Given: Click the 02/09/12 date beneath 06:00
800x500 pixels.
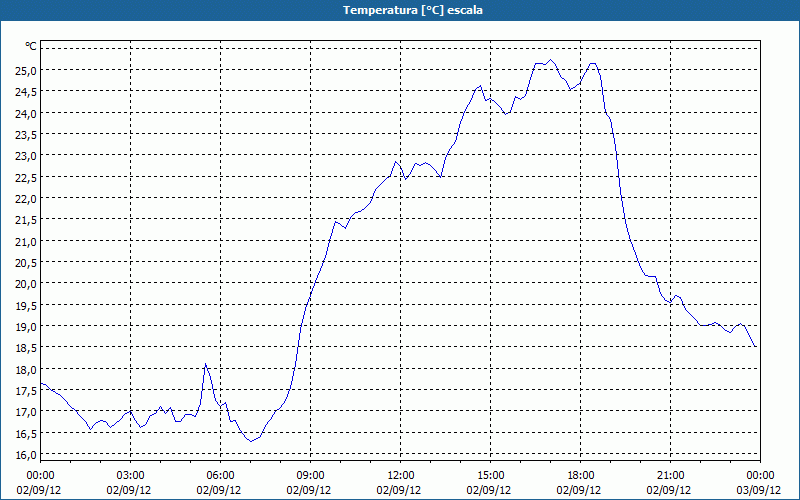Looking at the screenshot, I should click(219, 490).
